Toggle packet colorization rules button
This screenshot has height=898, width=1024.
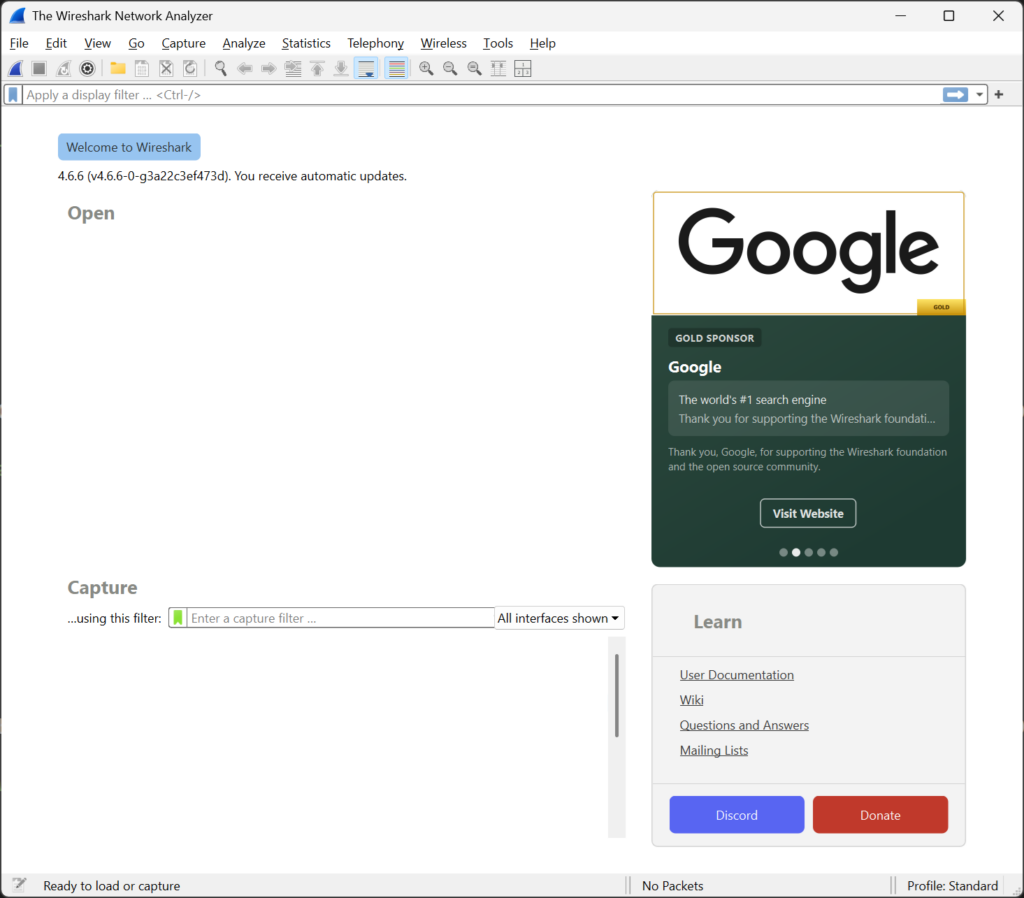coord(396,69)
